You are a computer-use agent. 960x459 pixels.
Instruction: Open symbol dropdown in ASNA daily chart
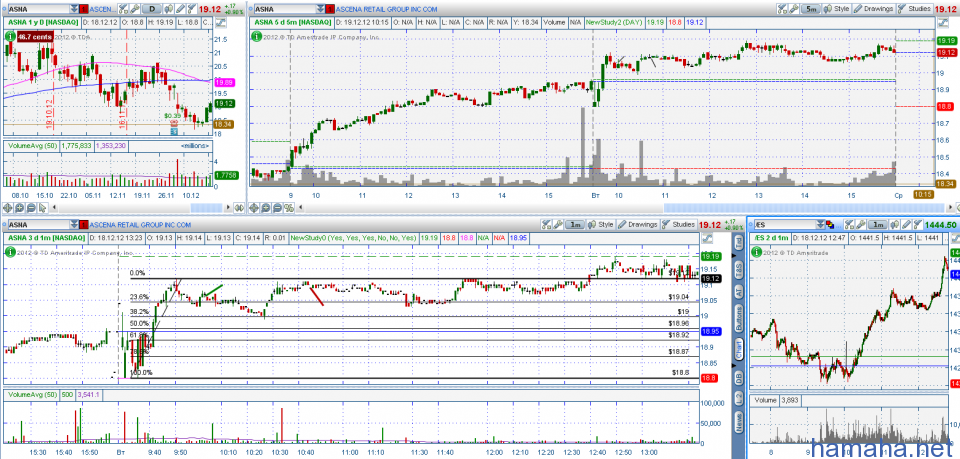[x=73, y=9]
